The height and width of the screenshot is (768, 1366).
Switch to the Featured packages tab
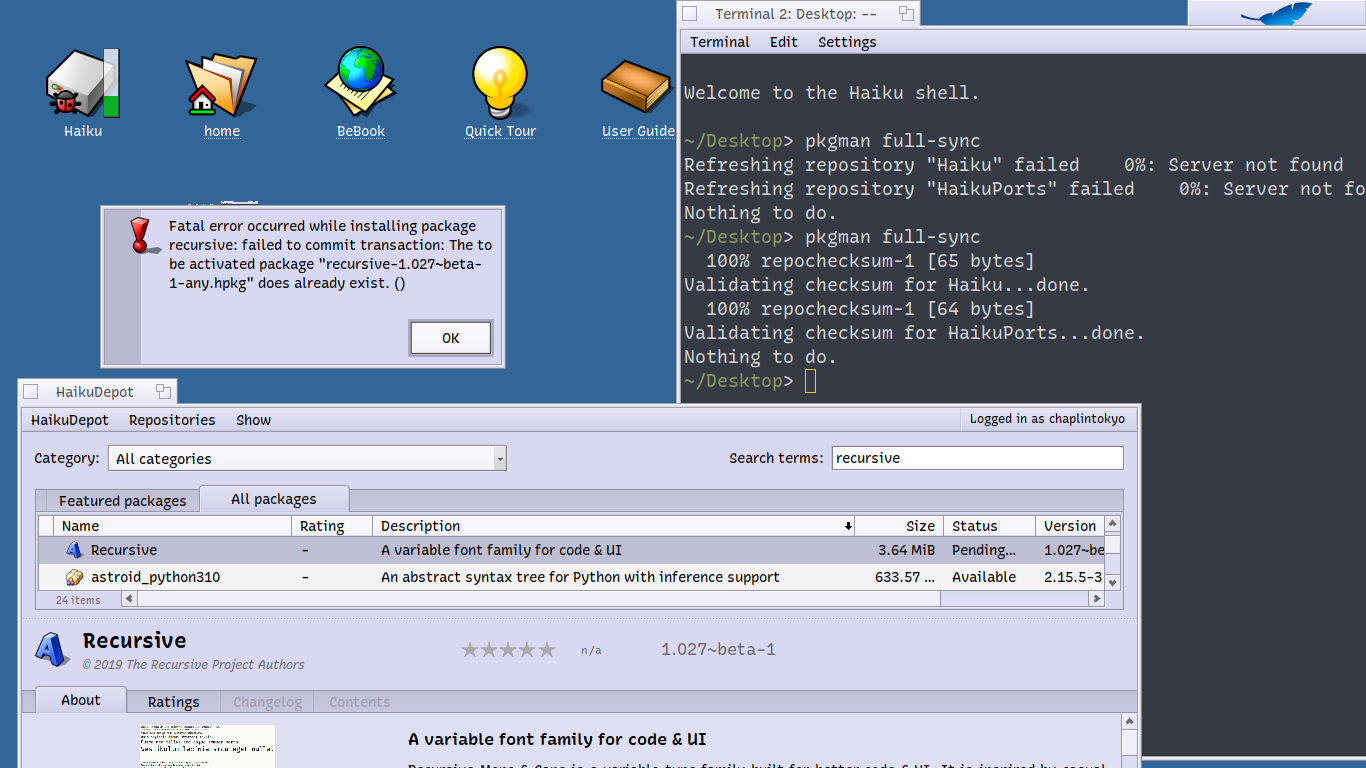click(x=122, y=500)
